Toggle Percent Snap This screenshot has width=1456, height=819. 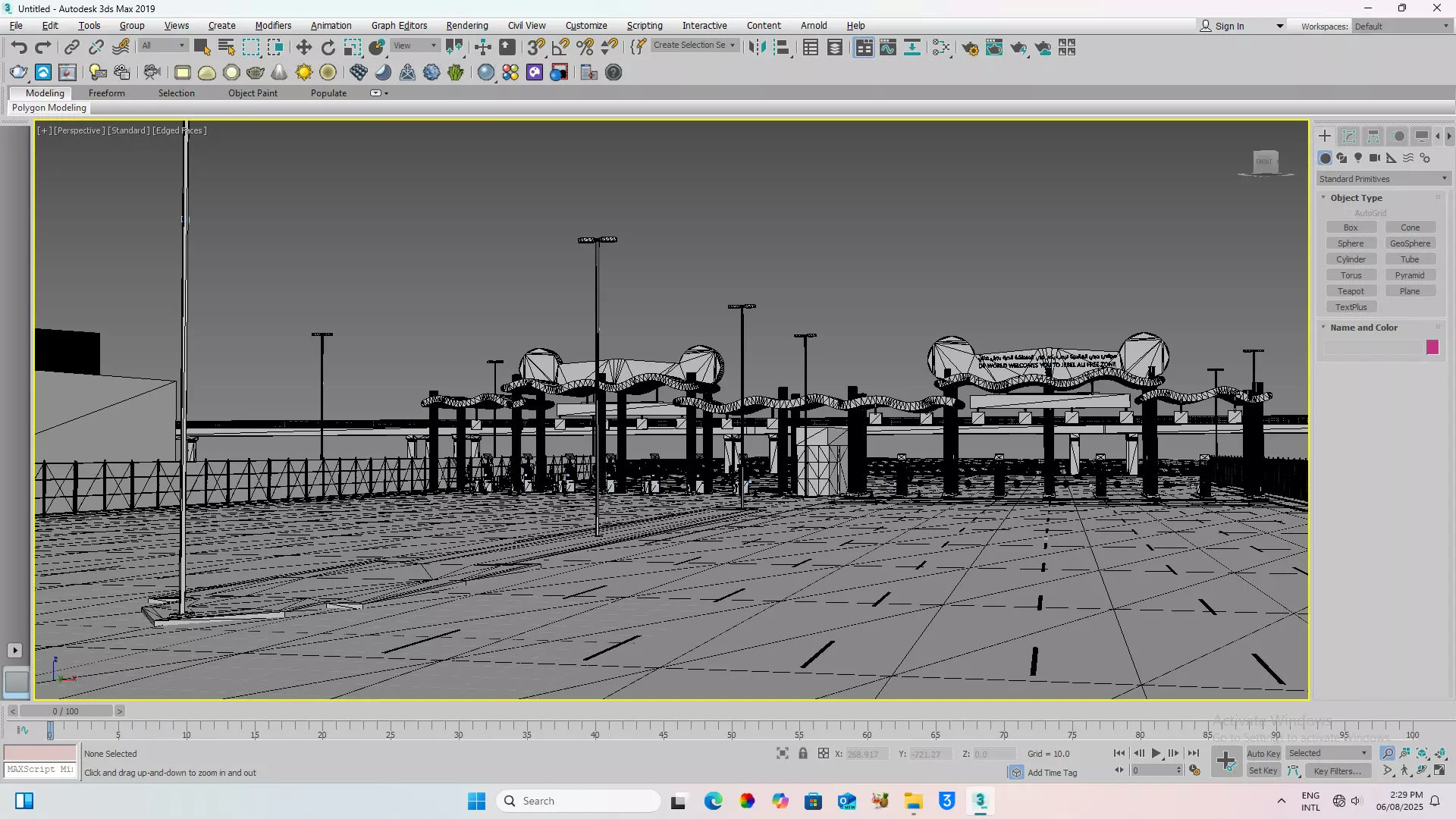[585, 48]
